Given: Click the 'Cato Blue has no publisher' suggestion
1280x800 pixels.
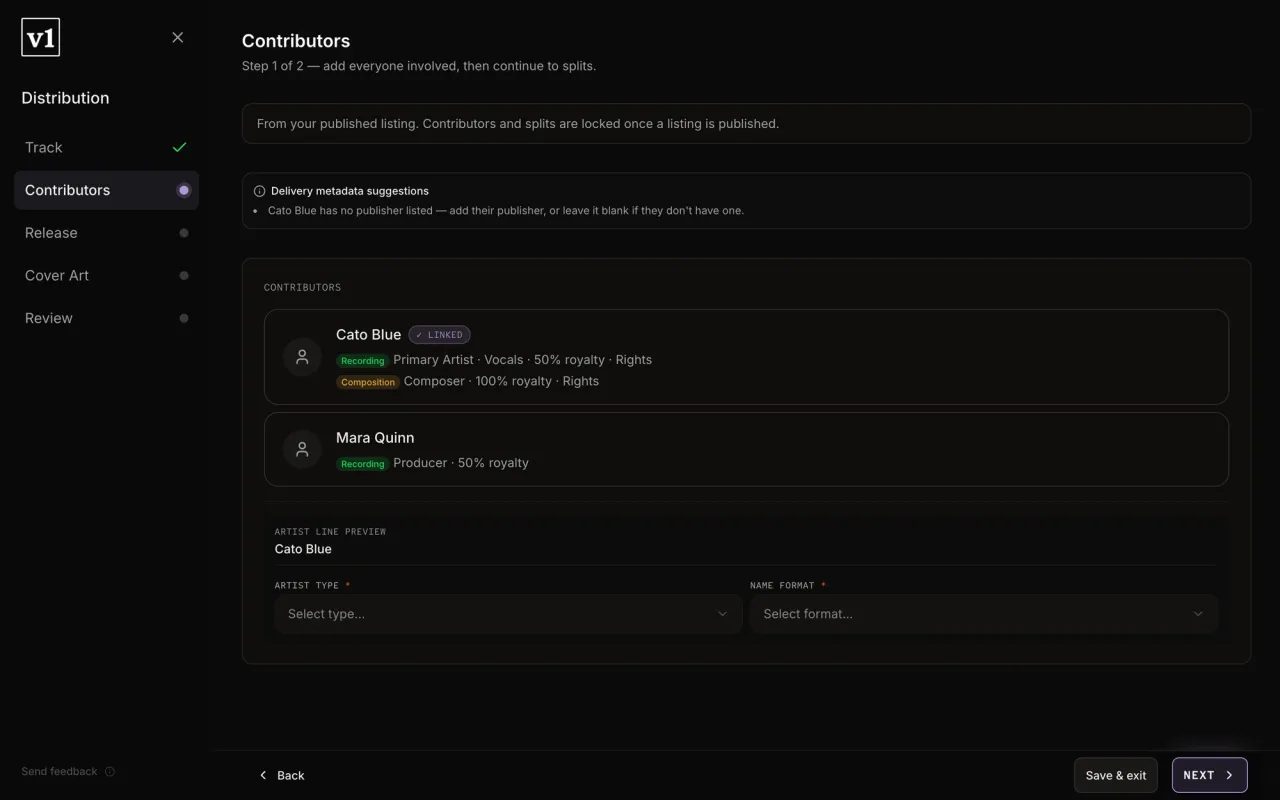Looking at the screenshot, I should click(x=506, y=211).
